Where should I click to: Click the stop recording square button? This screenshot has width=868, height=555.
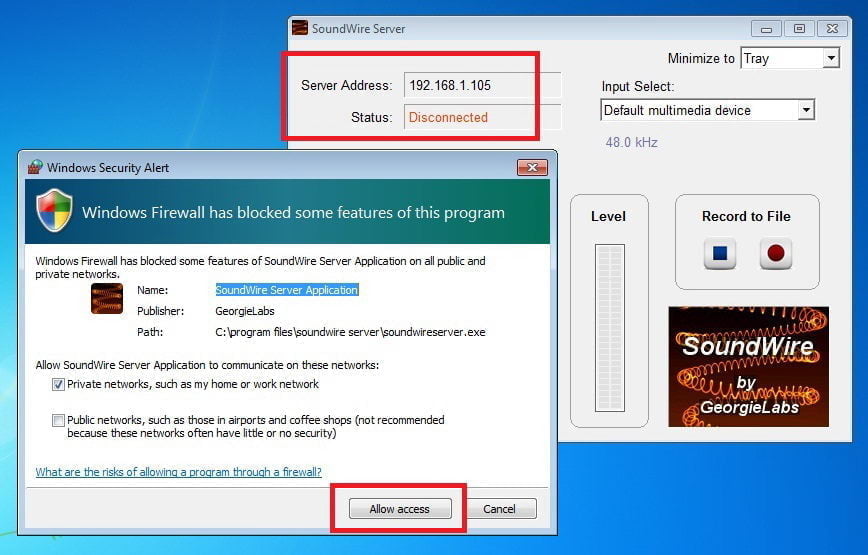[720, 253]
